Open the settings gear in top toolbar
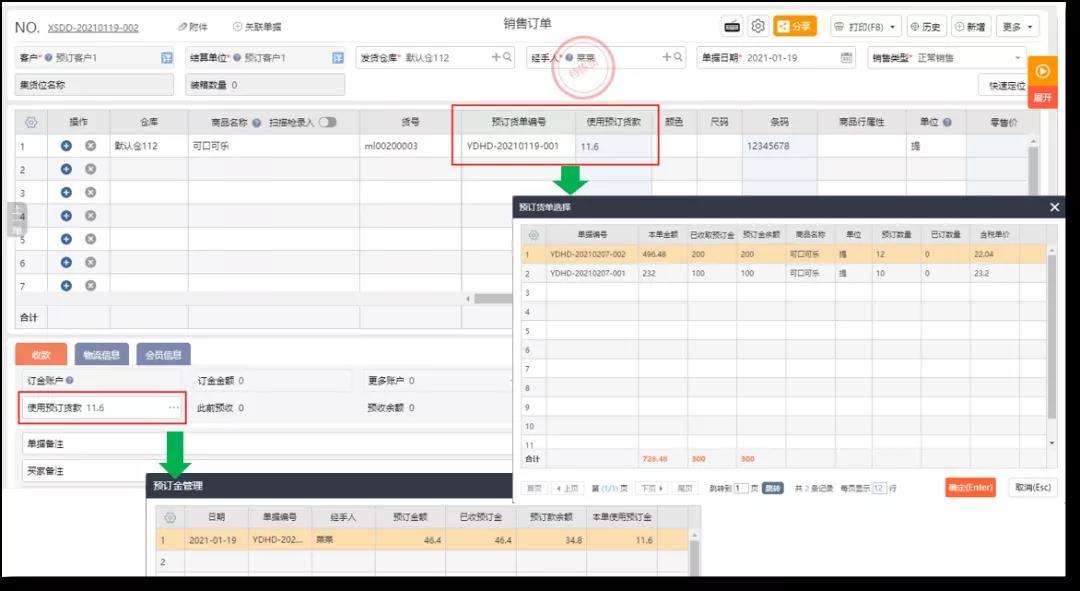The image size is (1080, 591). [758, 26]
